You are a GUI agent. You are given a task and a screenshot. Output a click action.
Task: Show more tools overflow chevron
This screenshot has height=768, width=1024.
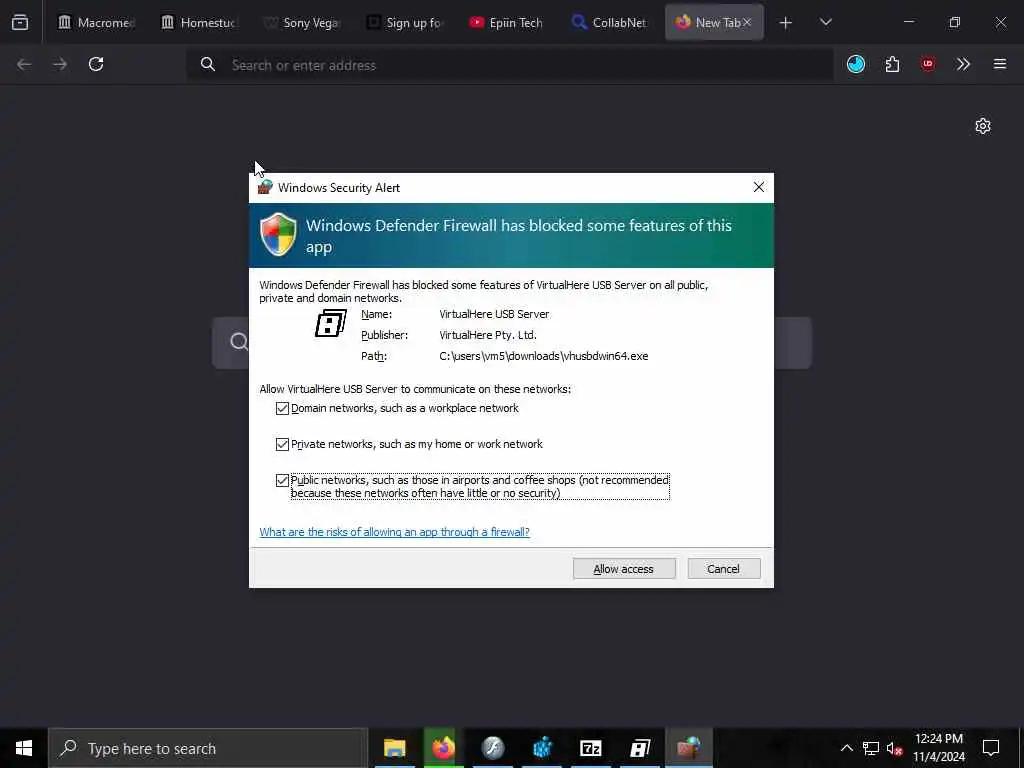(x=963, y=64)
